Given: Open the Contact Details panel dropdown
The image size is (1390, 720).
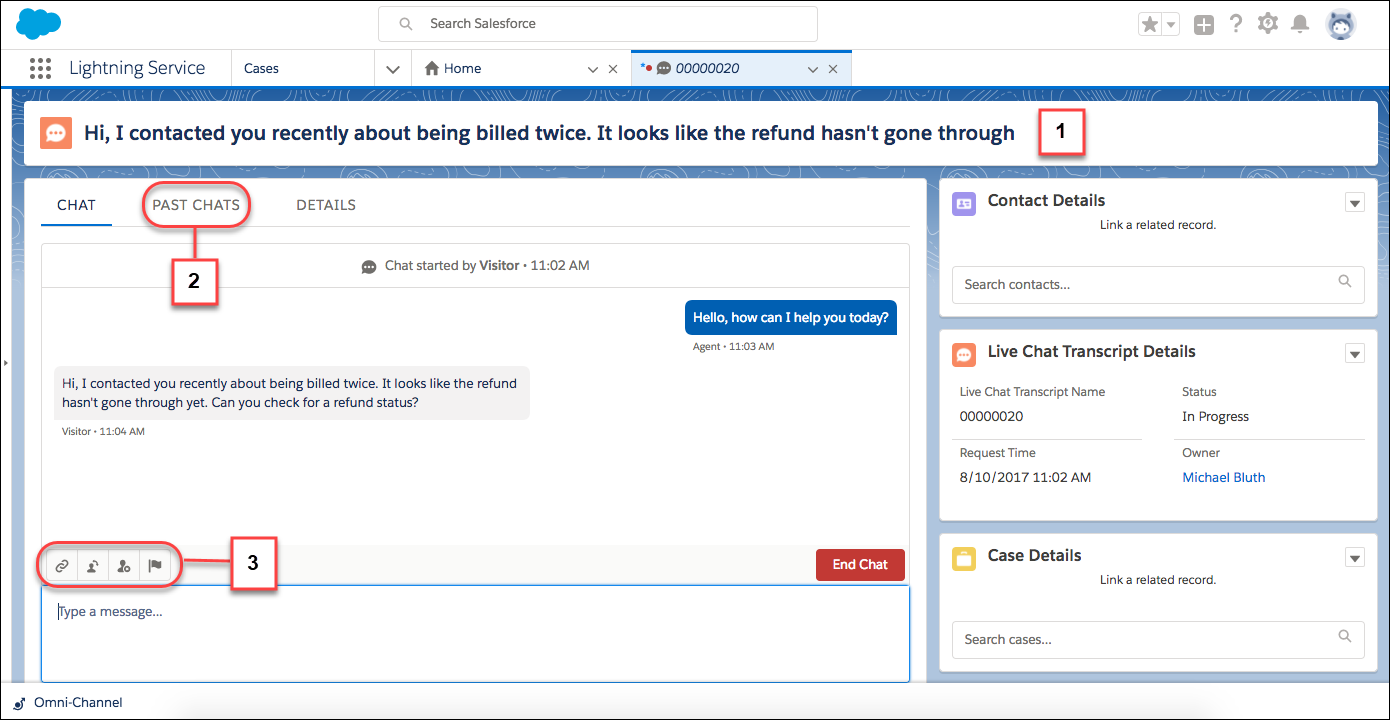Looking at the screenshot, I should point(1355,202).
